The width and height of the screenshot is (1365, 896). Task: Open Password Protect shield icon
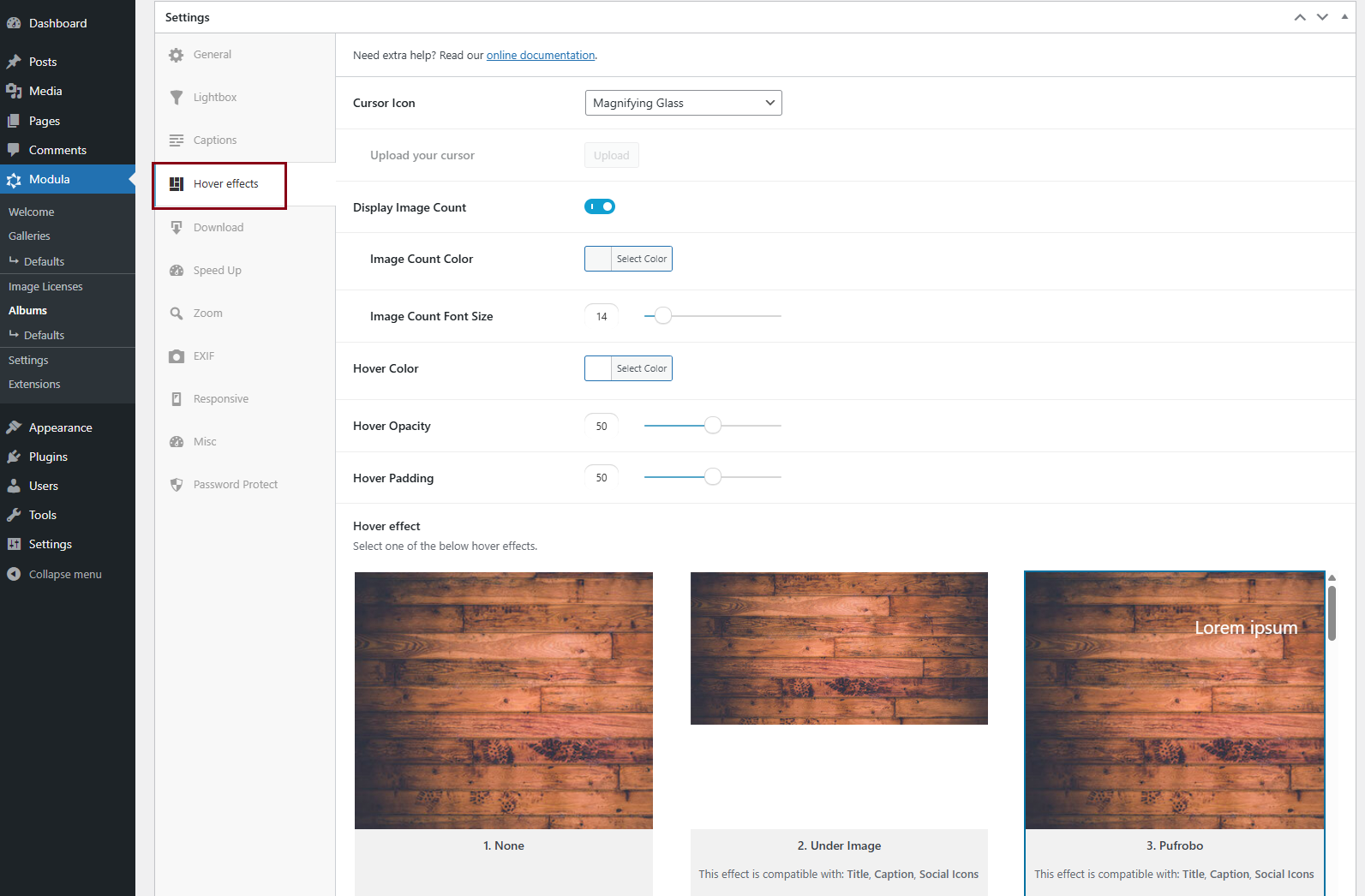[x=177, y=485]
